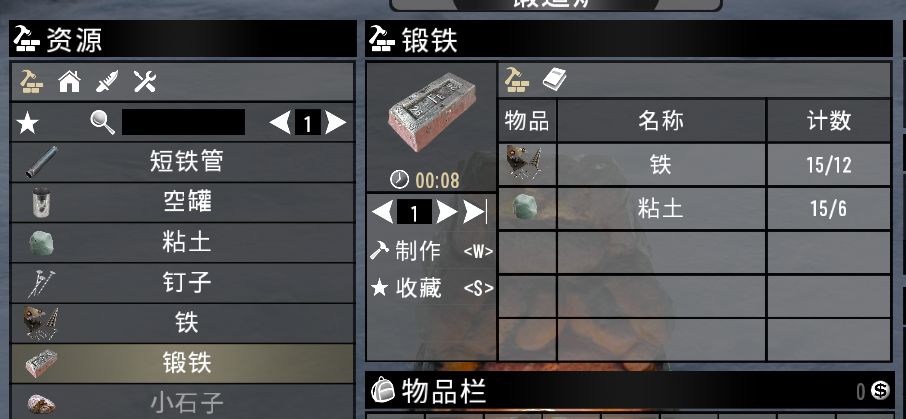Go to next recipe list page
The width and height of the screenshot is (906, 419).
coord(336,123)
